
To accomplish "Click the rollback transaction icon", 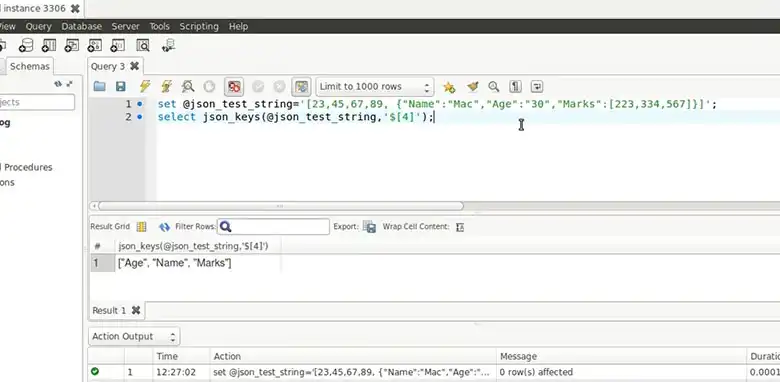I will (280, 87).
